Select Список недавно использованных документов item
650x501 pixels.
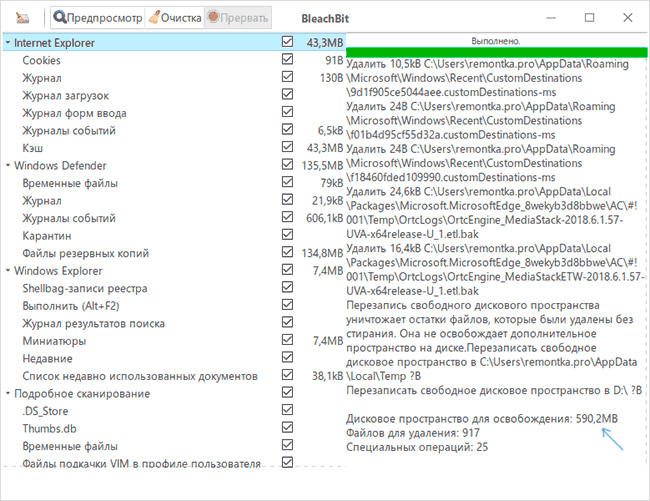[x=140, y=376]
